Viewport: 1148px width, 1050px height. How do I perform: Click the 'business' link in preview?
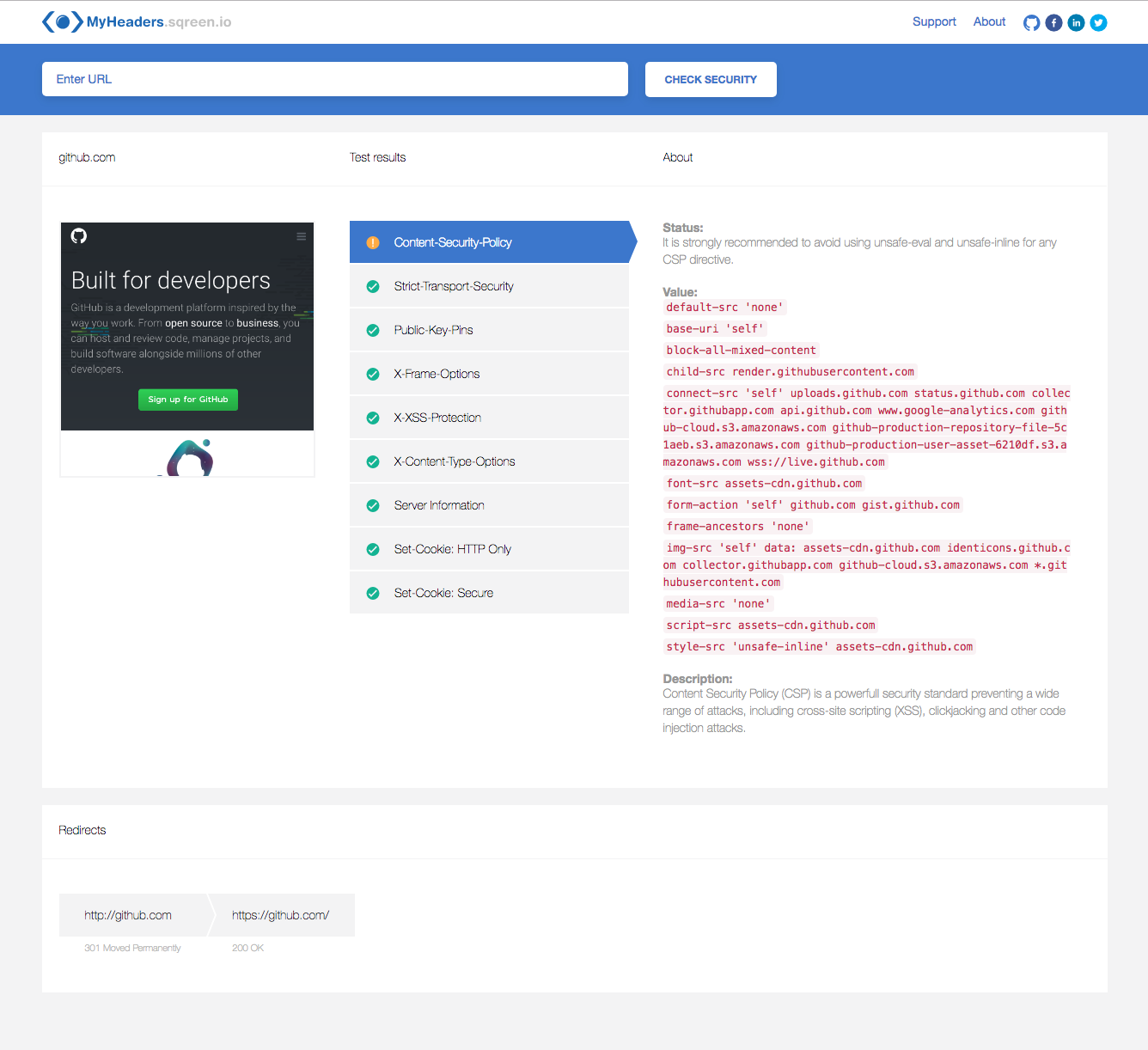[258, 323]
